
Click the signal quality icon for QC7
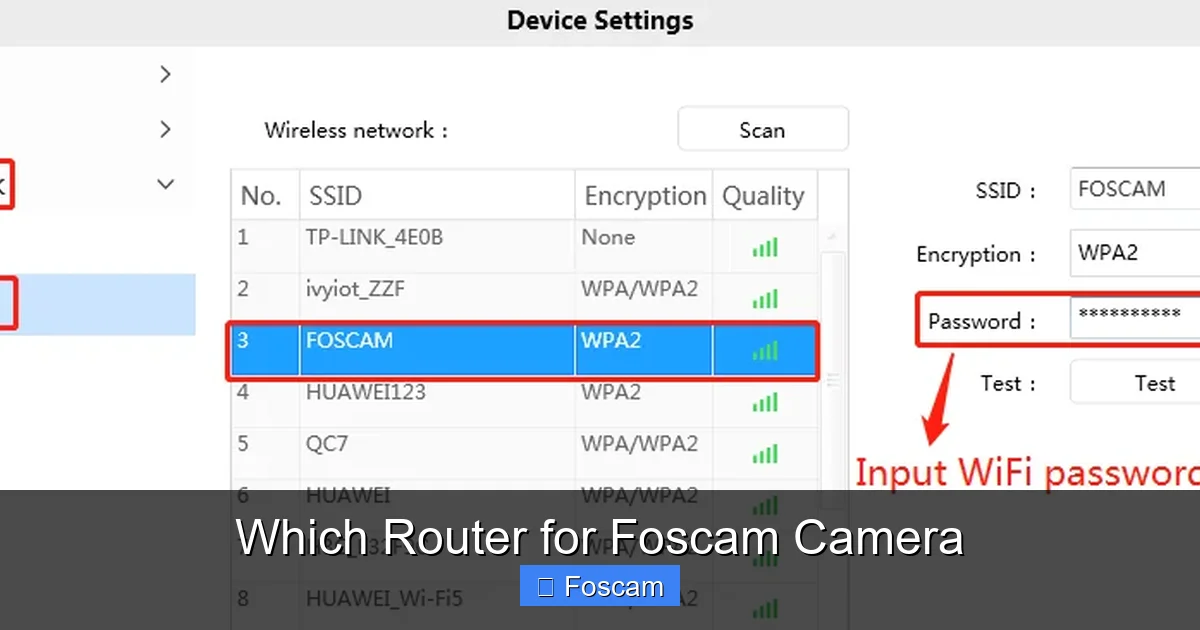tap(765, 454)
